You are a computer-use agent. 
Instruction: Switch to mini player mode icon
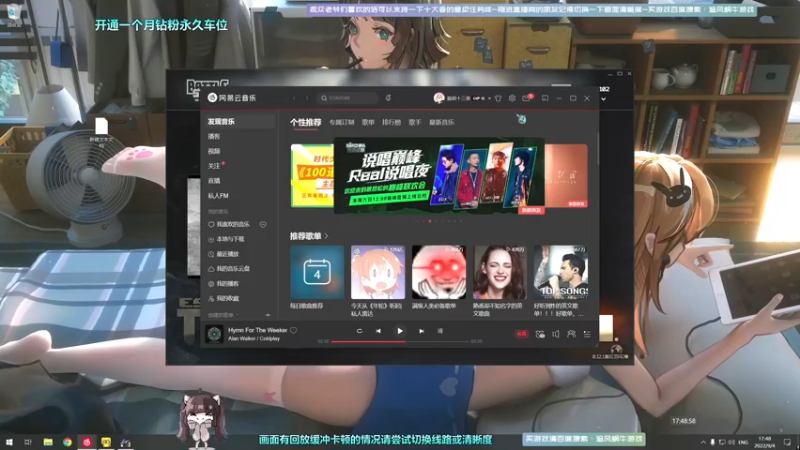click(545, 98)
